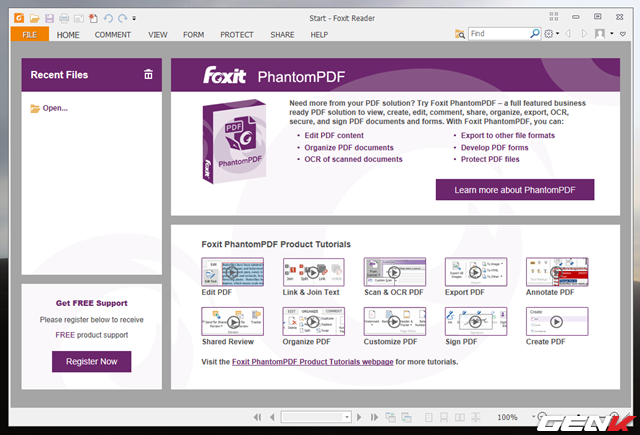640x435 pixels.
Task: Expand the quick access toolbar customize arrow
Action: 135,19
